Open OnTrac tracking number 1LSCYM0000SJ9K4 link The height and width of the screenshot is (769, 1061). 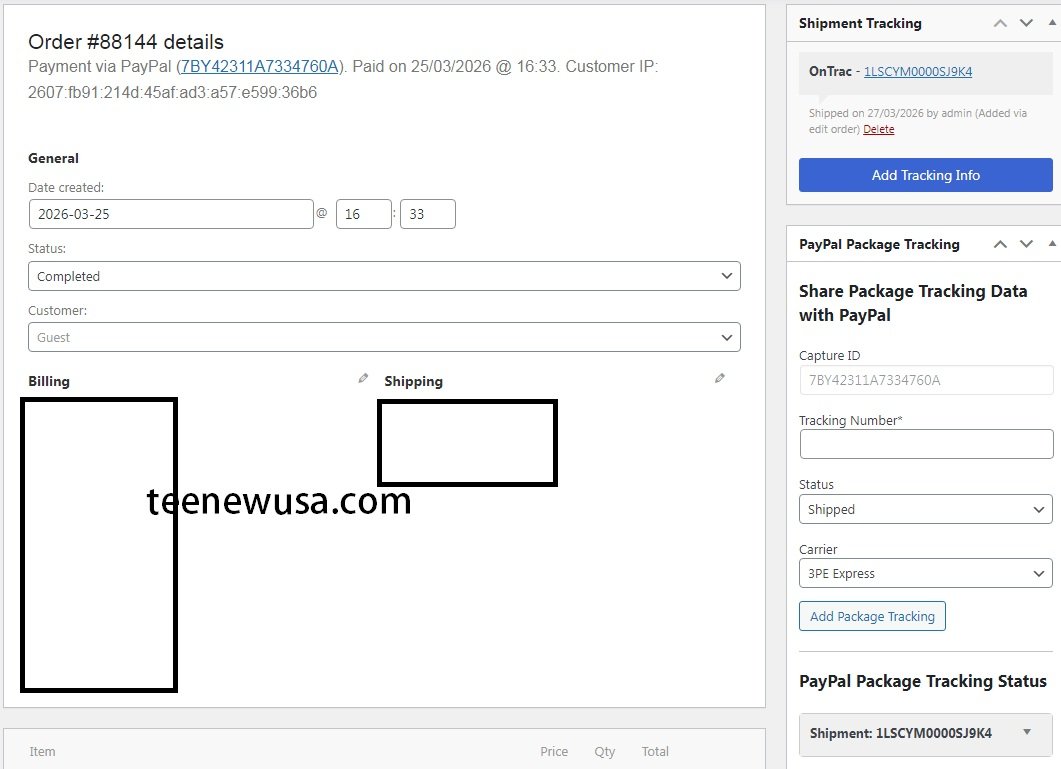pos(918,72)
